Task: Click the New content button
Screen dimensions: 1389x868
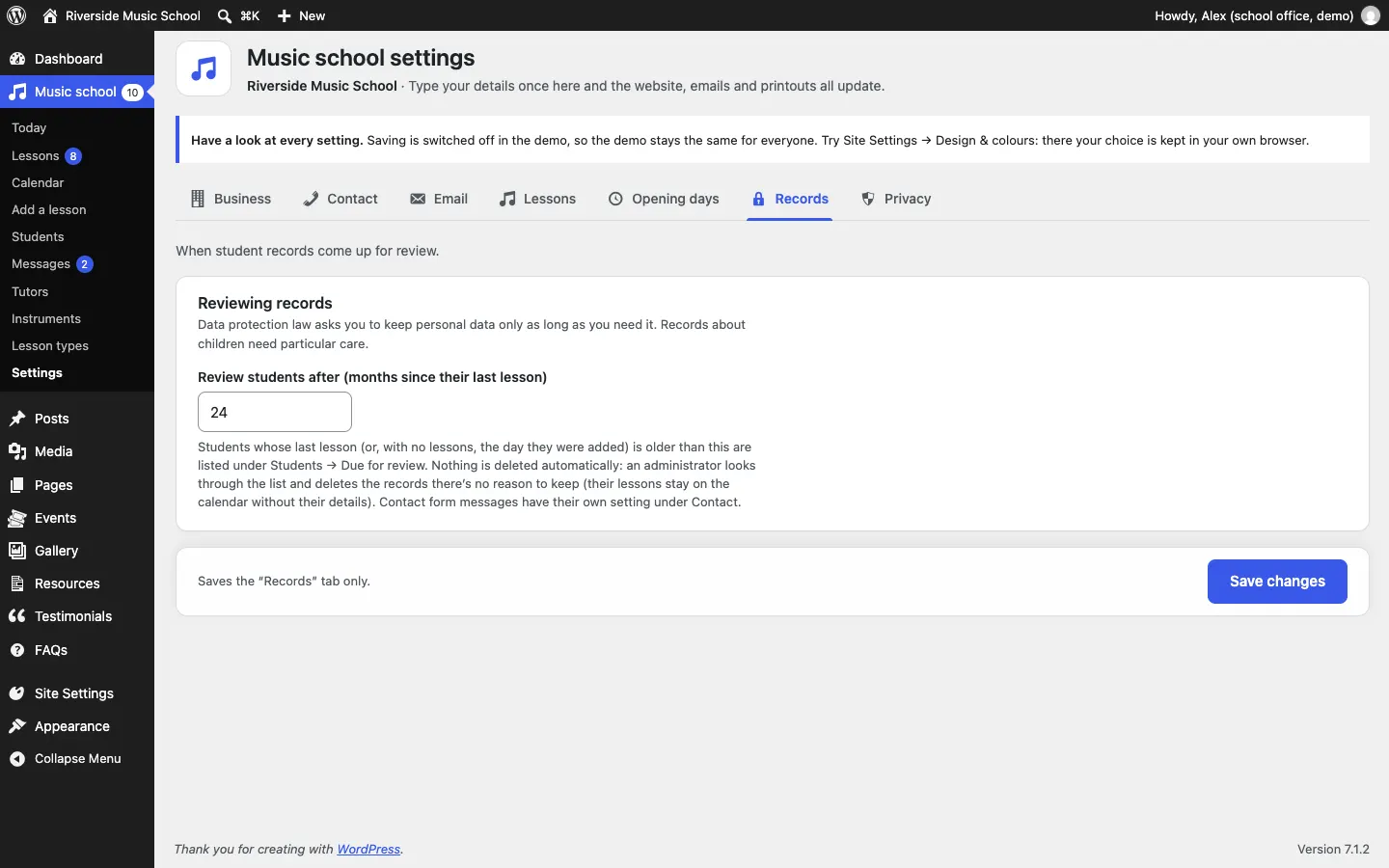Action: (x=301, y=15)
